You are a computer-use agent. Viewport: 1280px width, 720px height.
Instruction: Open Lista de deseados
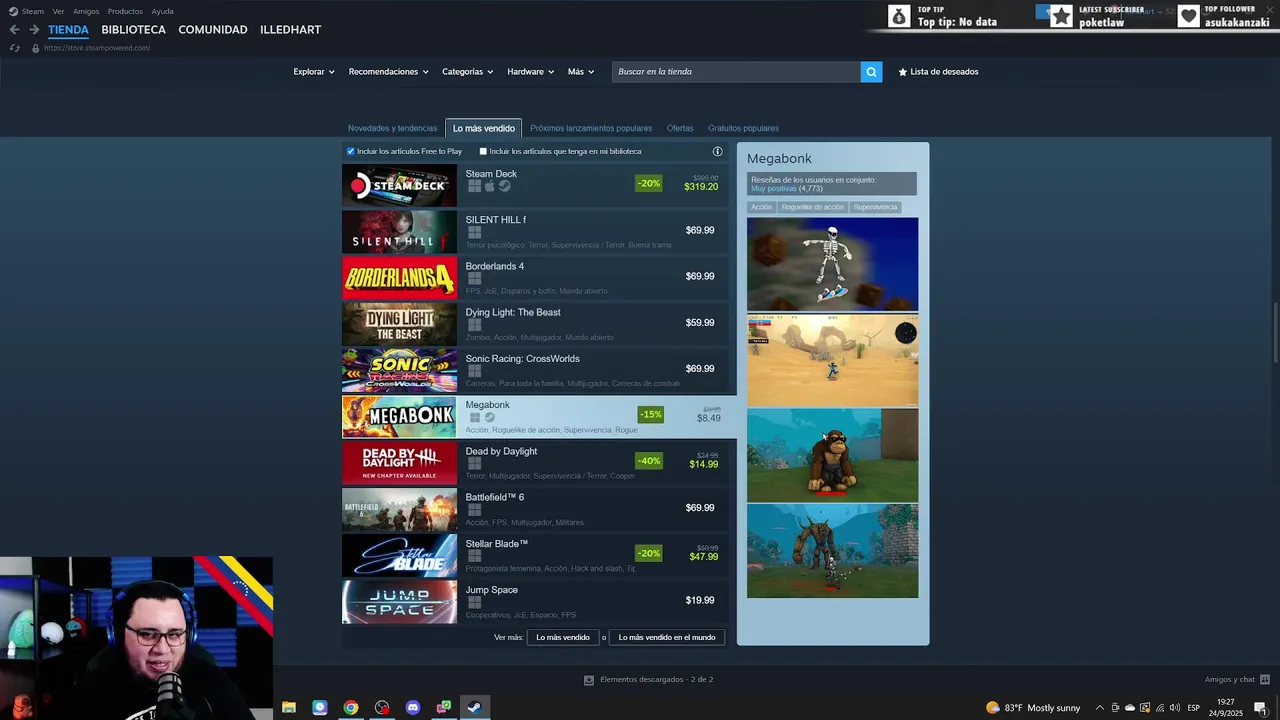(938, 72)
